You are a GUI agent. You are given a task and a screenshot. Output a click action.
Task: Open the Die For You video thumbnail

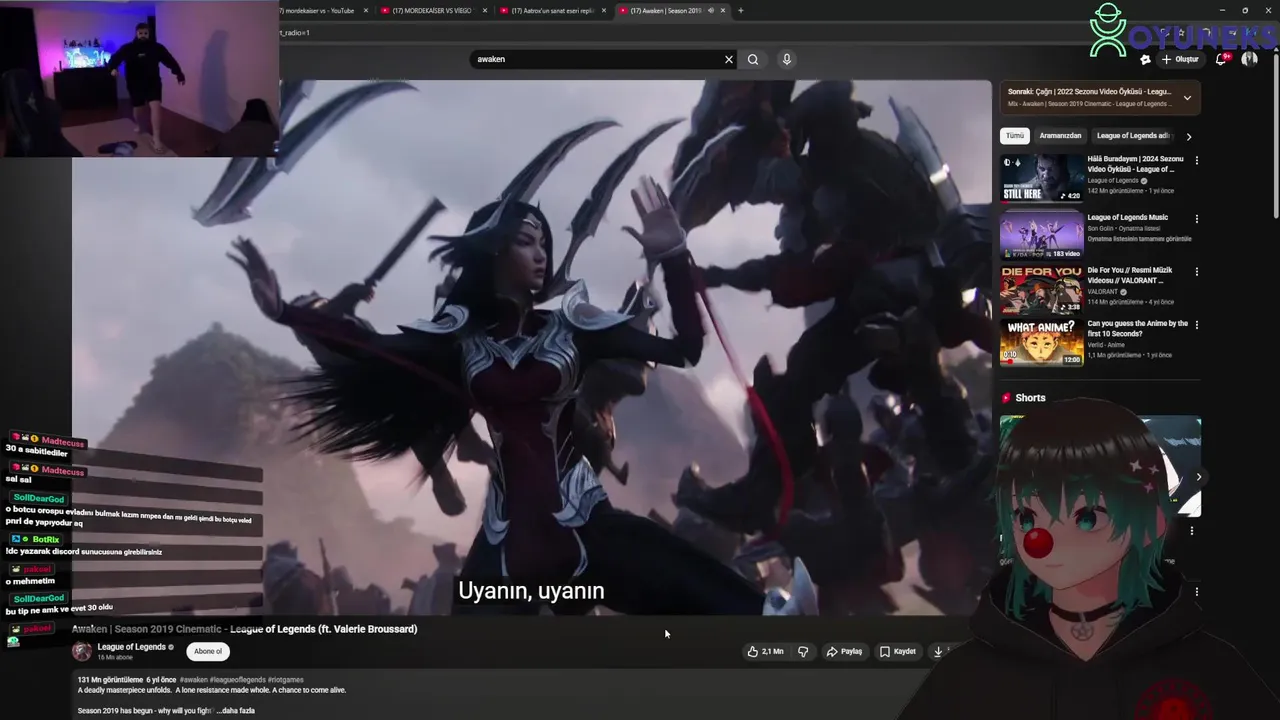[1042, 289]
